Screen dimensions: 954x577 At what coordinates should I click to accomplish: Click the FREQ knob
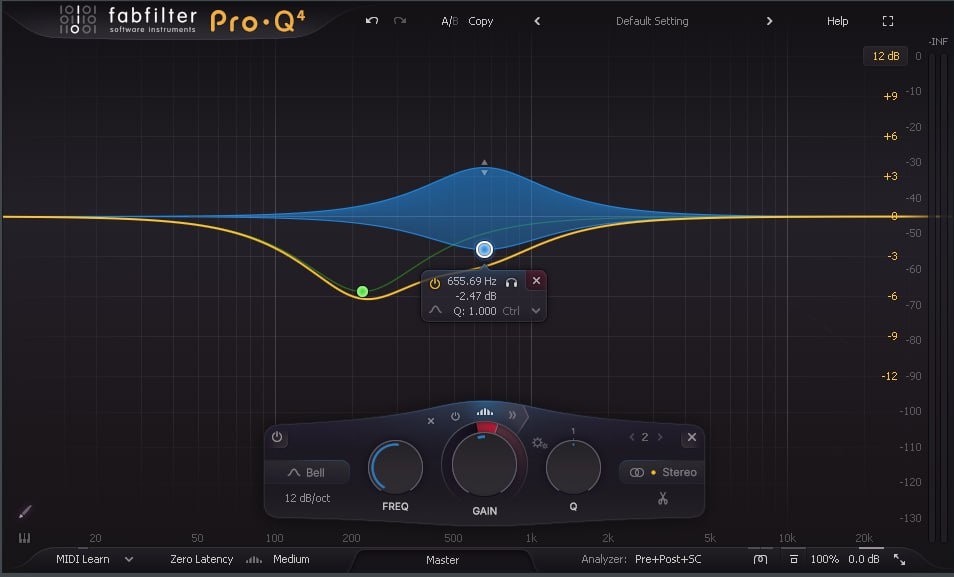pos(395,467)
